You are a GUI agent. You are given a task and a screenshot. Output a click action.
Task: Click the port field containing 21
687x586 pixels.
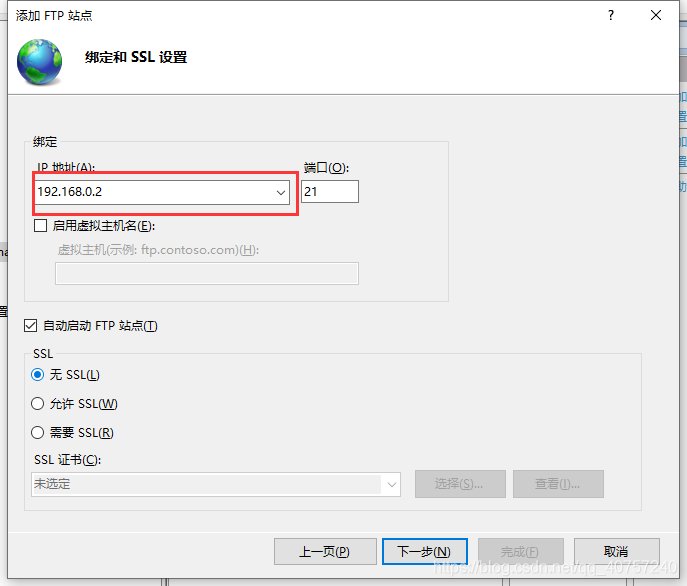tap(329, 192)
